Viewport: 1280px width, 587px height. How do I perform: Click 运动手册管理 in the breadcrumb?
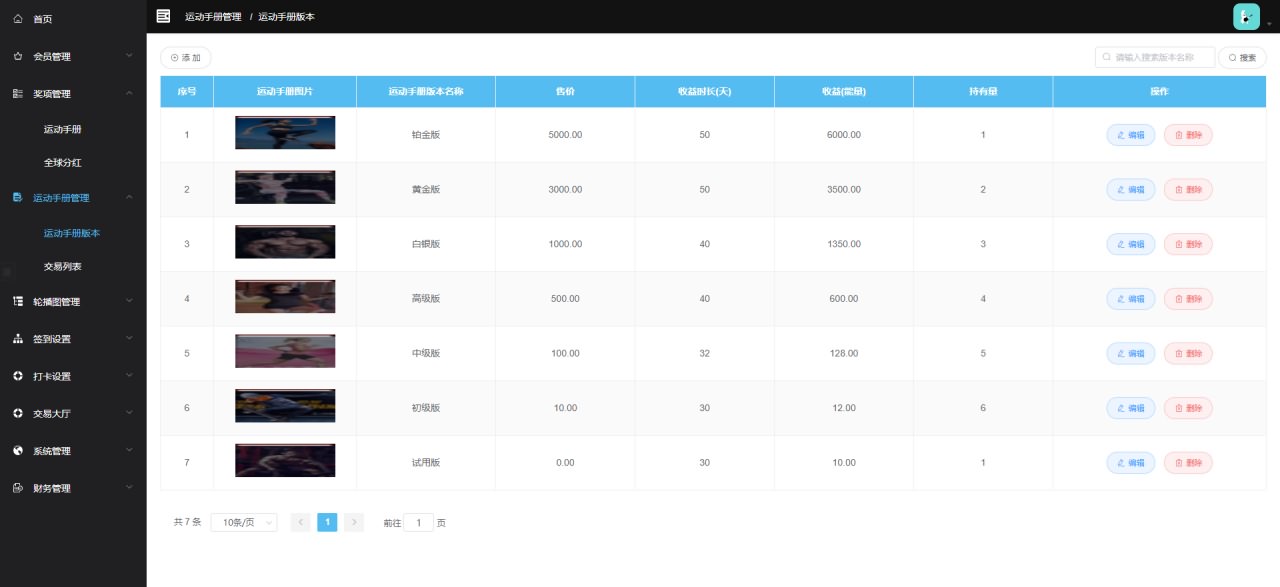[213, 16]
